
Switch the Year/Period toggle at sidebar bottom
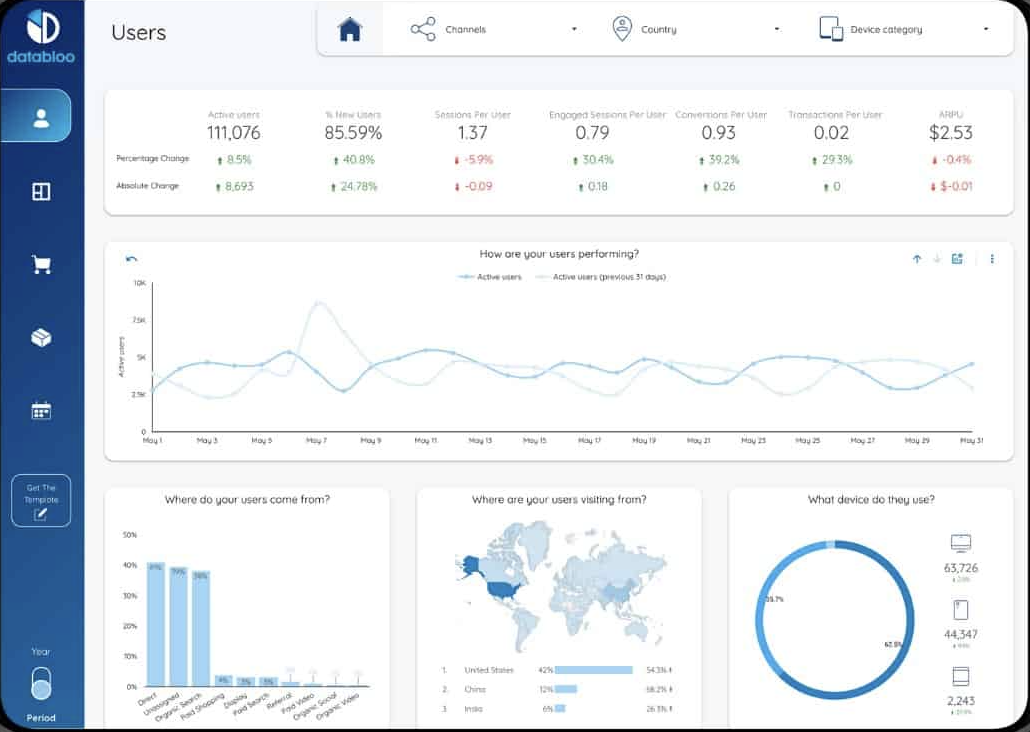tap(39, 684)
